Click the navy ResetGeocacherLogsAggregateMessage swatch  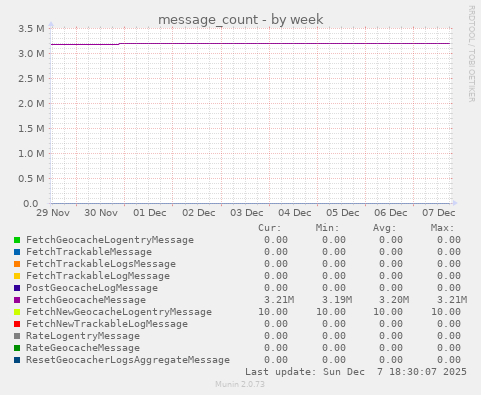click(x=17, y=360)
